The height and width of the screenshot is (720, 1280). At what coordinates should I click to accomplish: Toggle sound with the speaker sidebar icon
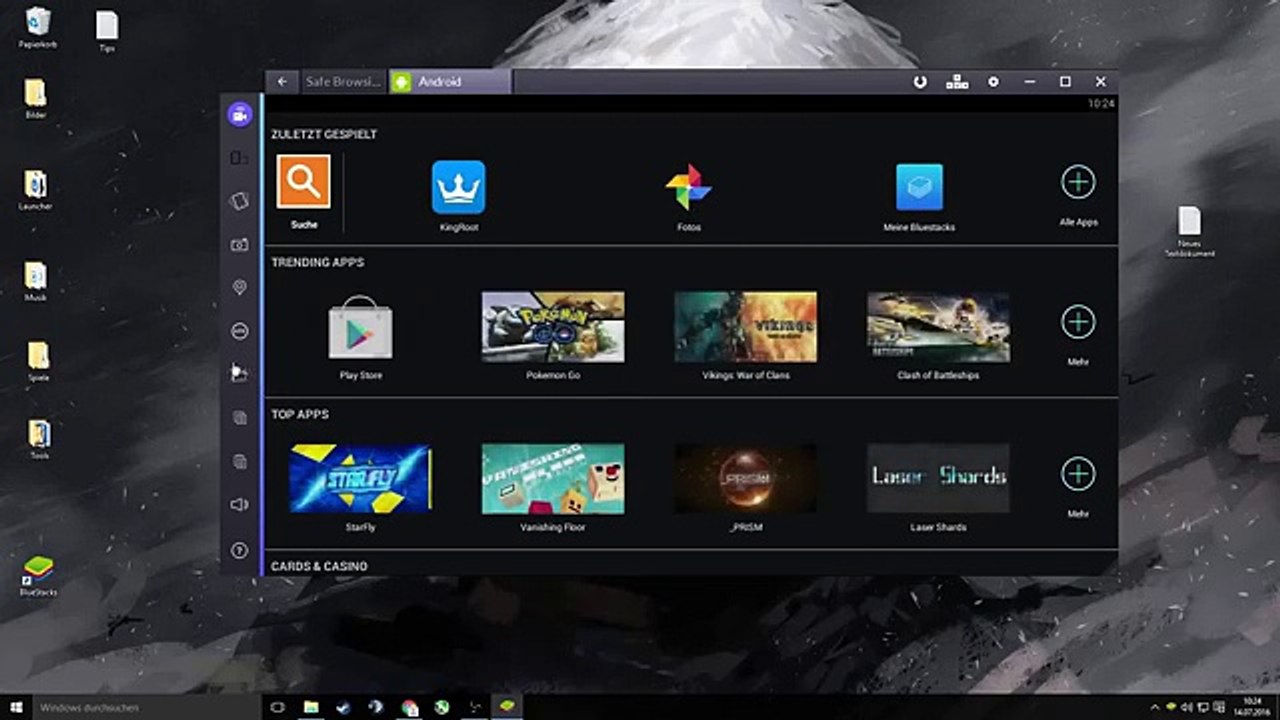[x=239, y=505]
